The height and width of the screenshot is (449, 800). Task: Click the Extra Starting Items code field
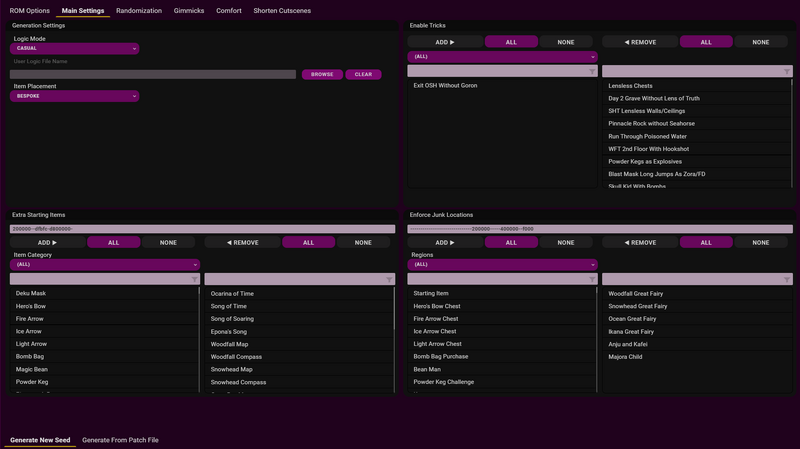202,229
